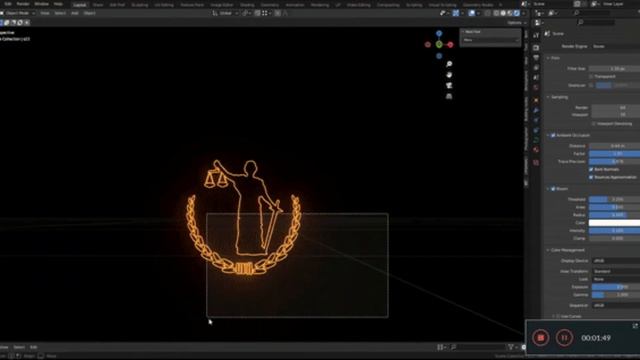Toggle X-ray mode icon in header

point(487,13)
